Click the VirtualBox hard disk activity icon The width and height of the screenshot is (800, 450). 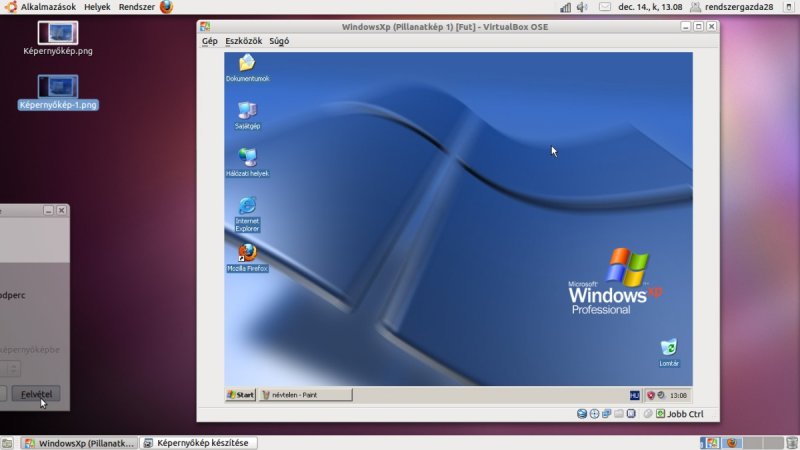(x=582, y=414)
